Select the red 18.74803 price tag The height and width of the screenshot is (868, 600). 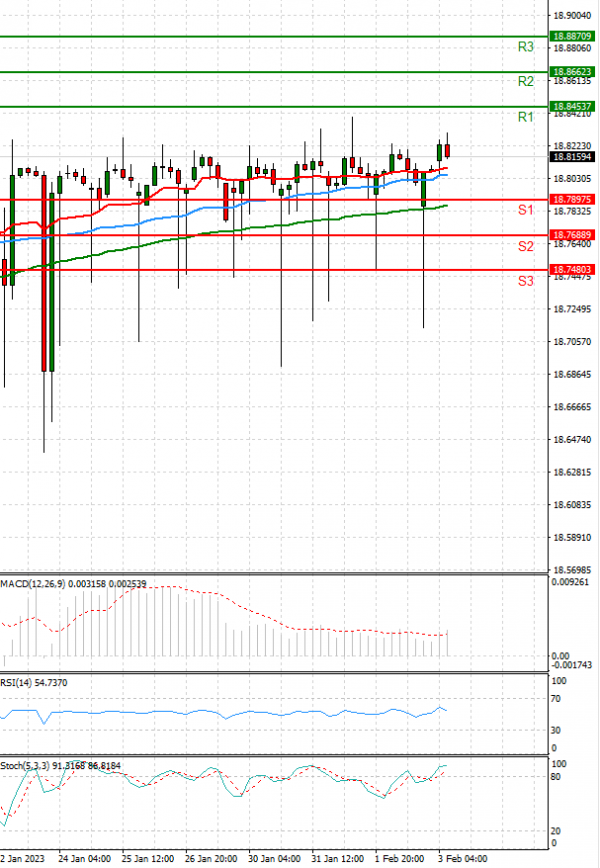(x=572, y=270)
